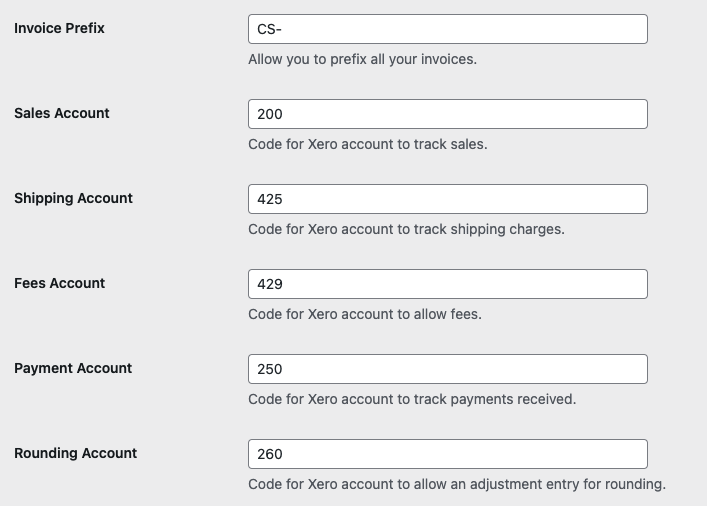
Task: Click the Shipping Account label
Action: [73, 198]
